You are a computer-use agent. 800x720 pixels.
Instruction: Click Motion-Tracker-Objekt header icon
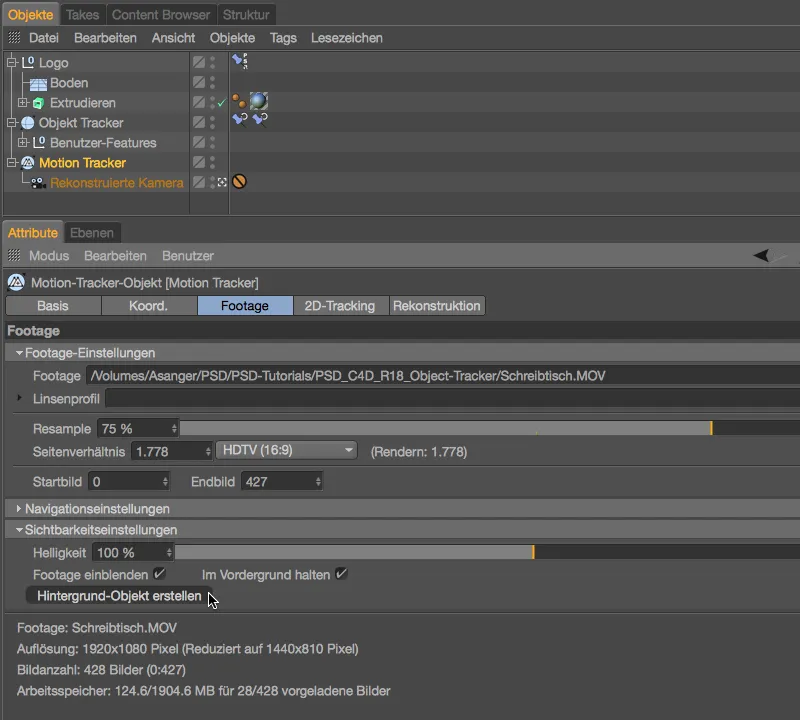pos(16,282)
